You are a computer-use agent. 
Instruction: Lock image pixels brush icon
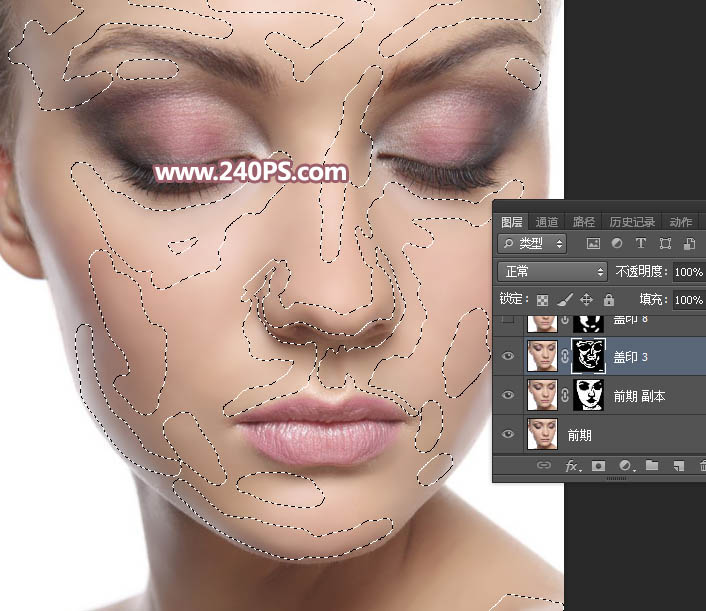565,299
